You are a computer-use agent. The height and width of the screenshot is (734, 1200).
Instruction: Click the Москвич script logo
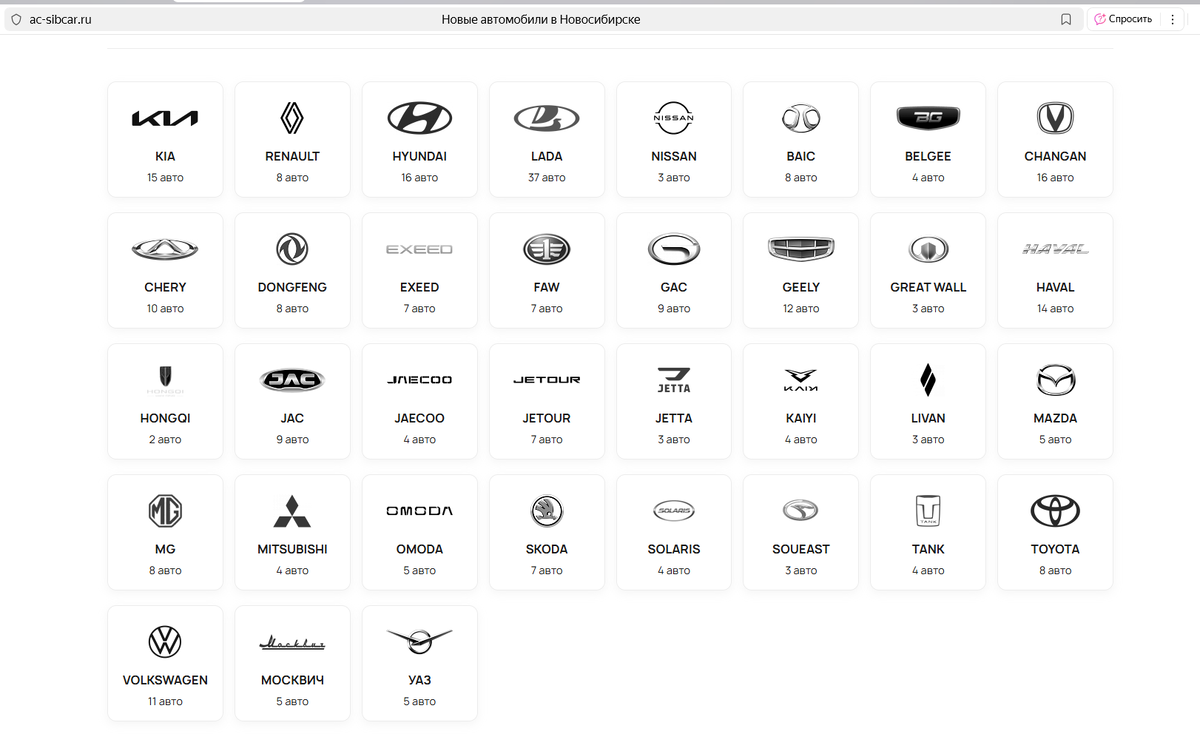[x=292, y=642]
